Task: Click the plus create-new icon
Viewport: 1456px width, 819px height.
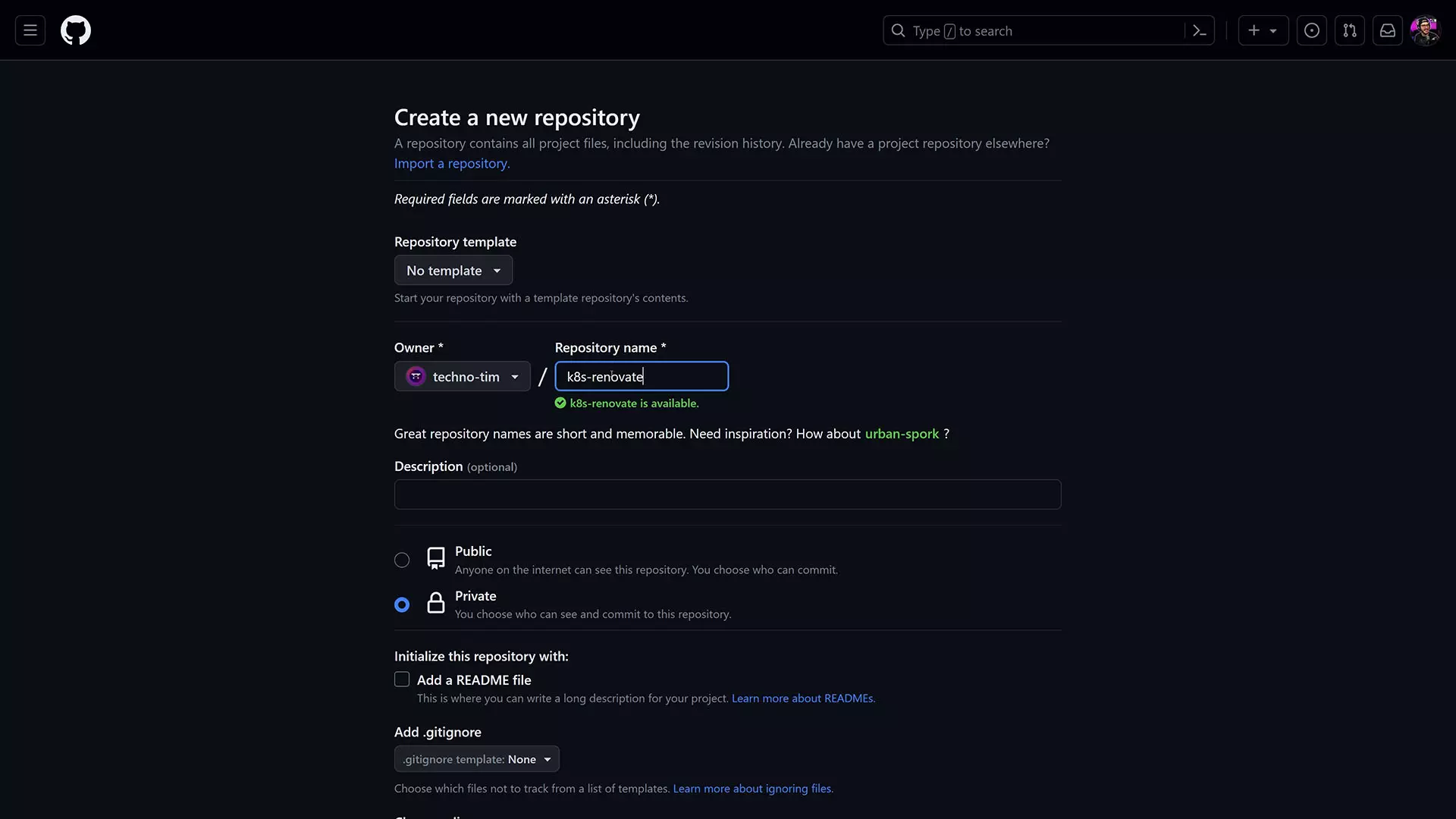Action: click(1254, 30)
